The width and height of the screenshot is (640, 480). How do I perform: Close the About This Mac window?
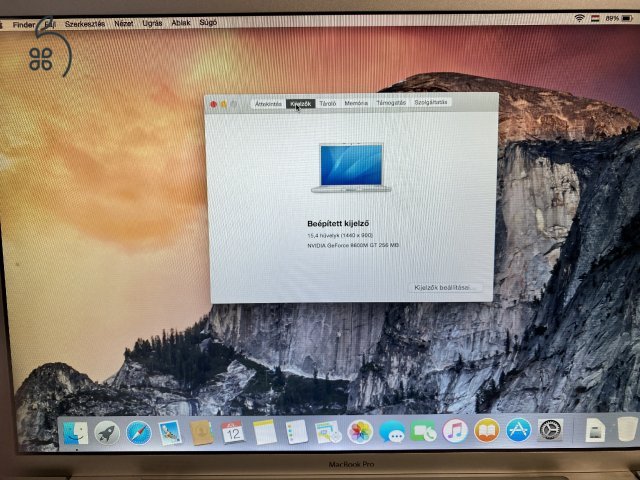213,104
